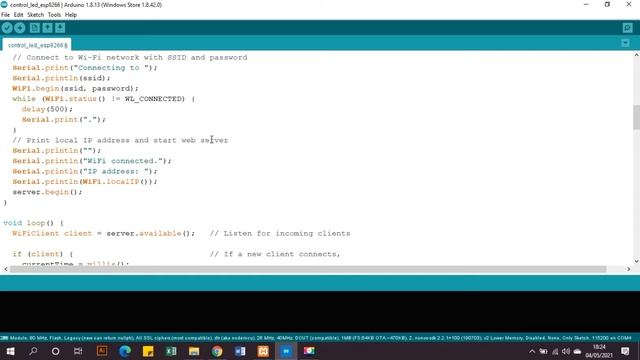640x360 pixels.
Task: Open the tab options dropdown arrow
Action: point(625,43)
